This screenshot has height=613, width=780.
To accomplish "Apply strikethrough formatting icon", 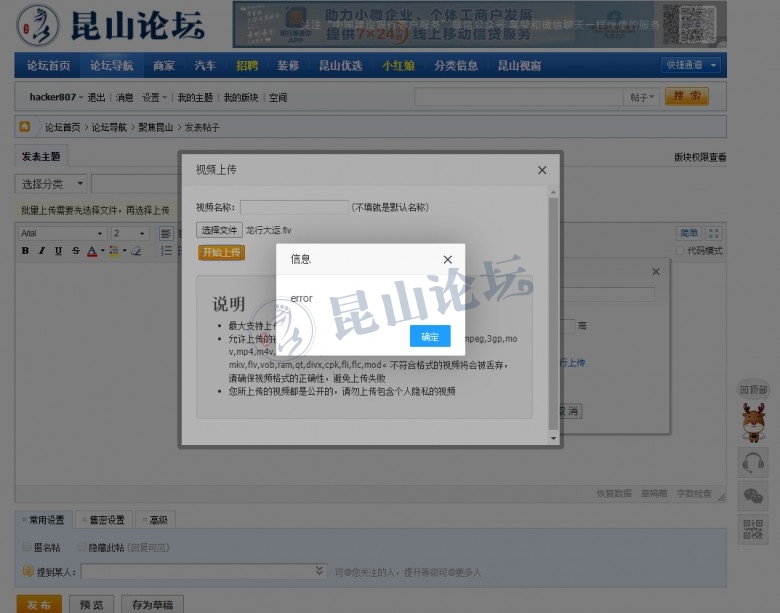I will click(75, 251).
